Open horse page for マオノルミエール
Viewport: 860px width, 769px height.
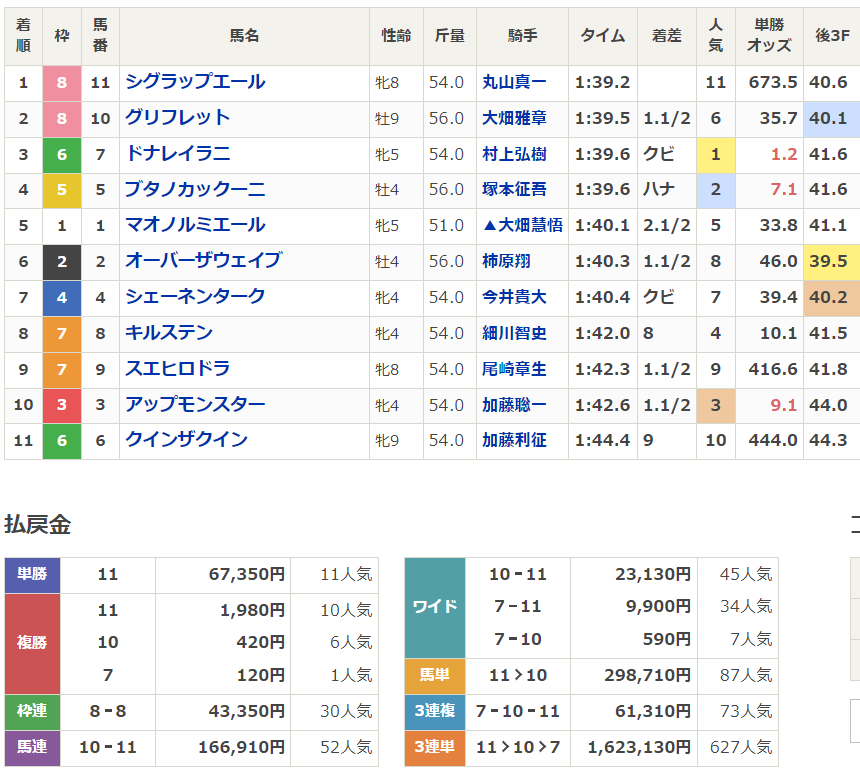(195, 225)
